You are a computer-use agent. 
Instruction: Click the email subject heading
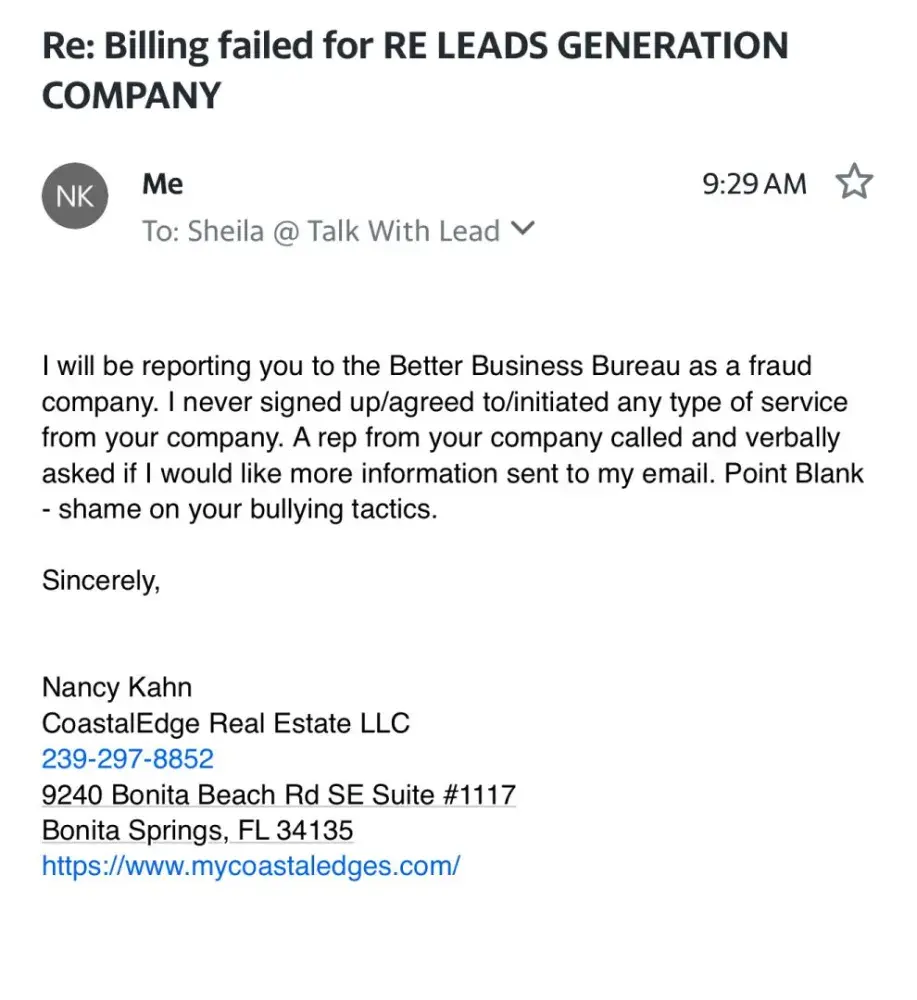[415, 70]
